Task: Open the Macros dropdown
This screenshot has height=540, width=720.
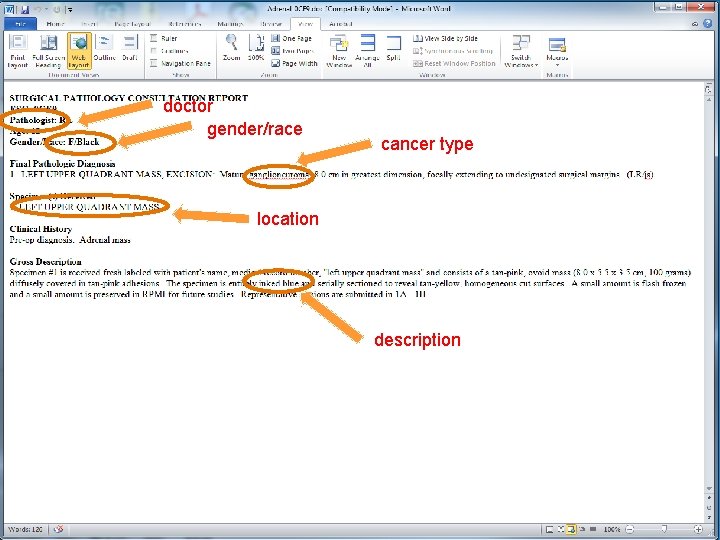Action: 557,51
